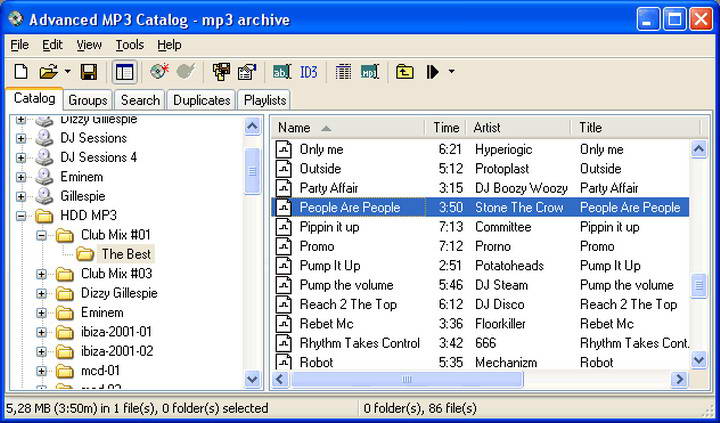
Task: Open the ID3 tag editor icon
Action: point(309,72)
